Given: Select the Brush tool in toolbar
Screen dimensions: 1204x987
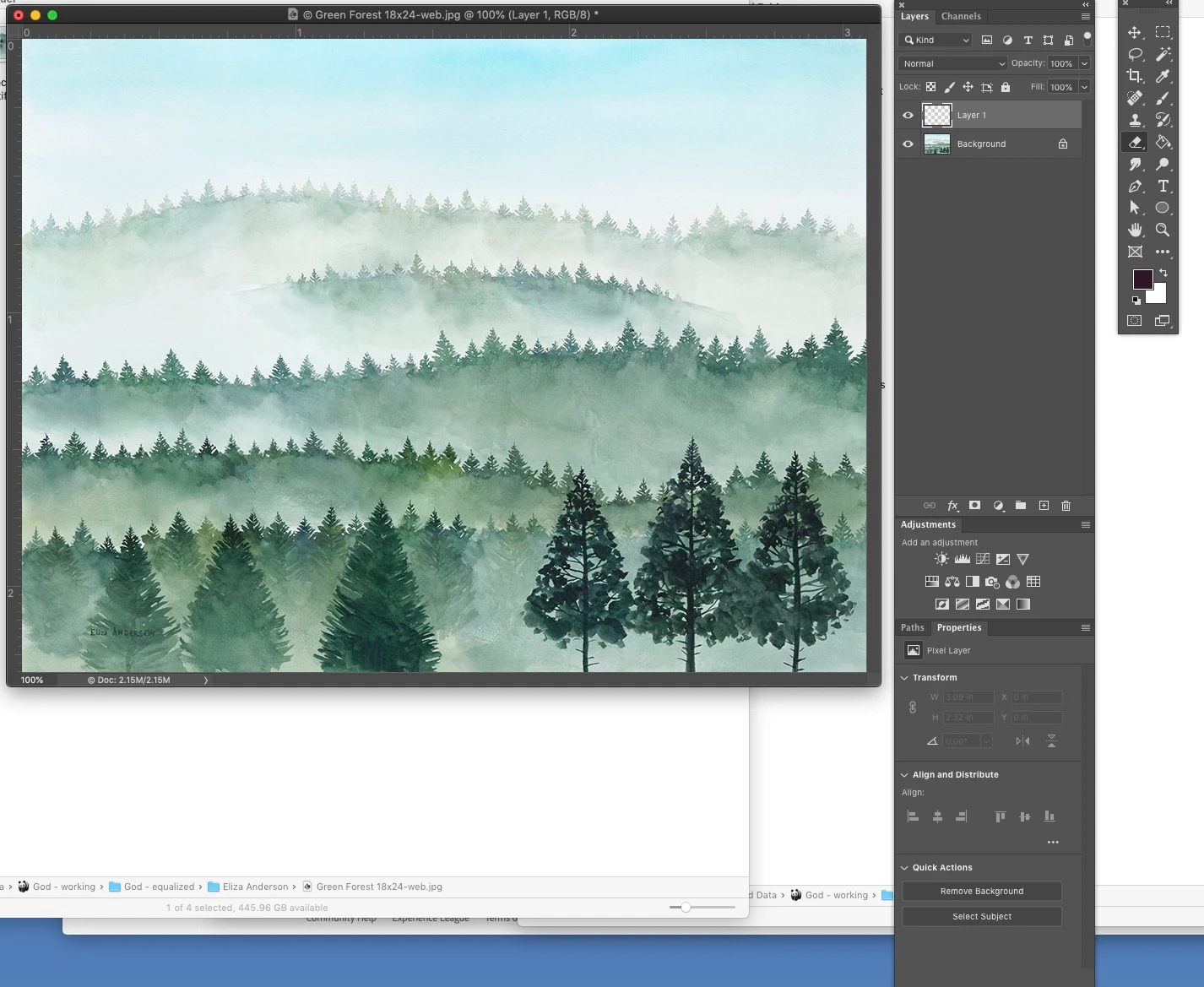Looking at the screenshot, I should tap(1163, 98).
